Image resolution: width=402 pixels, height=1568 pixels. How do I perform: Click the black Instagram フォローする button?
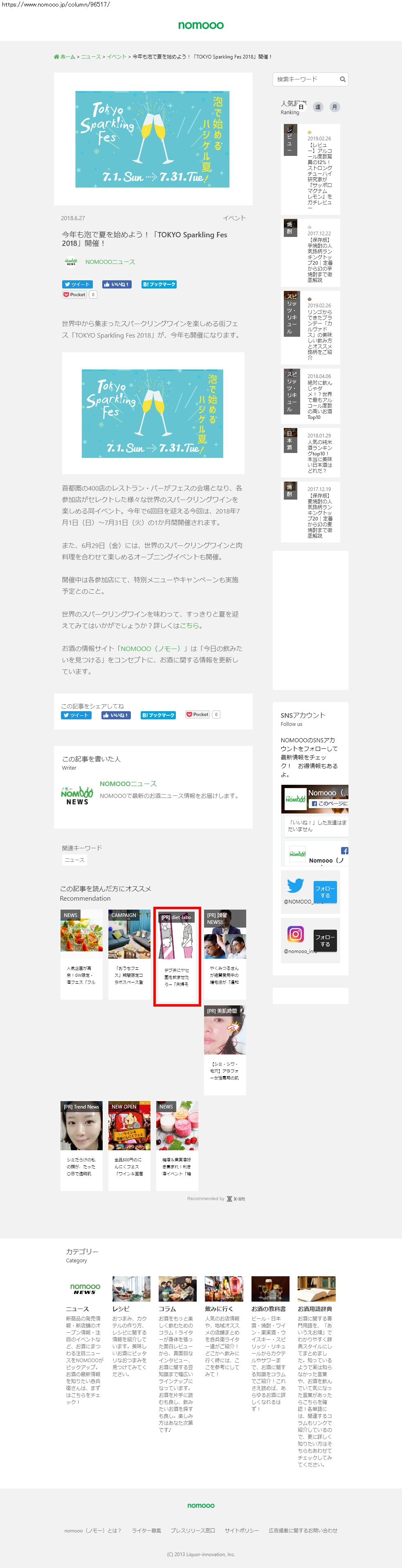(x=325, y=940)
